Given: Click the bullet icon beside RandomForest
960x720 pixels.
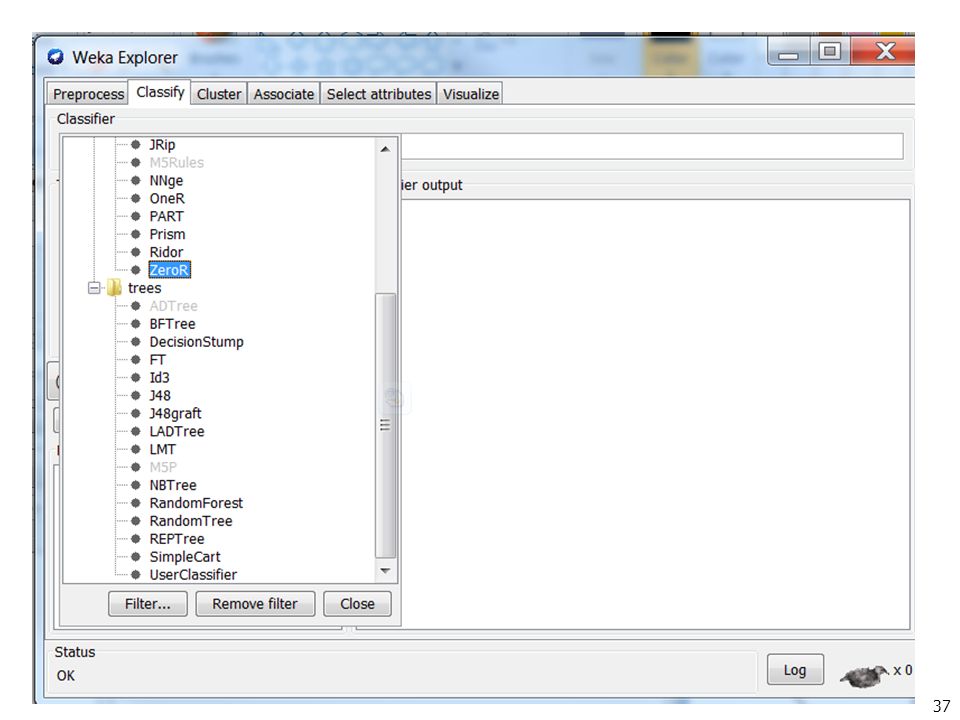Looking at the screenshot, I should 136,503.
